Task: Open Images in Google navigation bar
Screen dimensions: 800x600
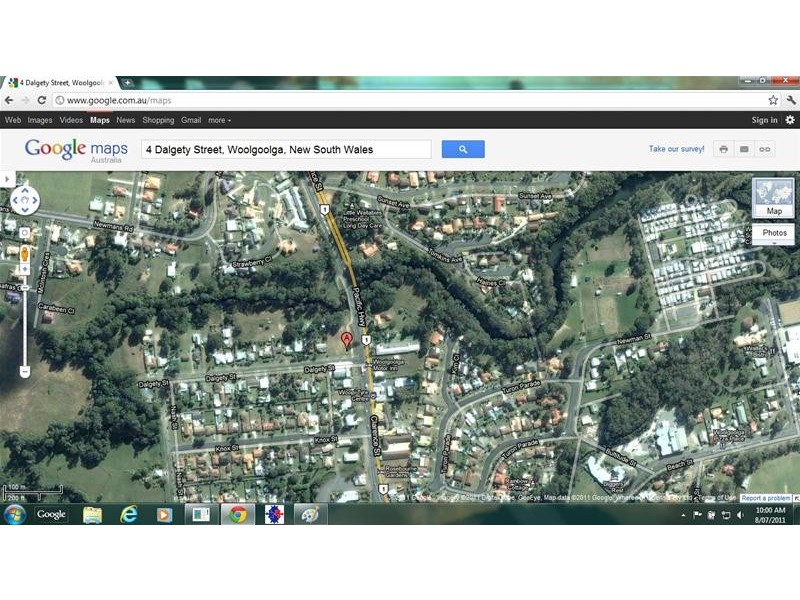Action: 40,120
